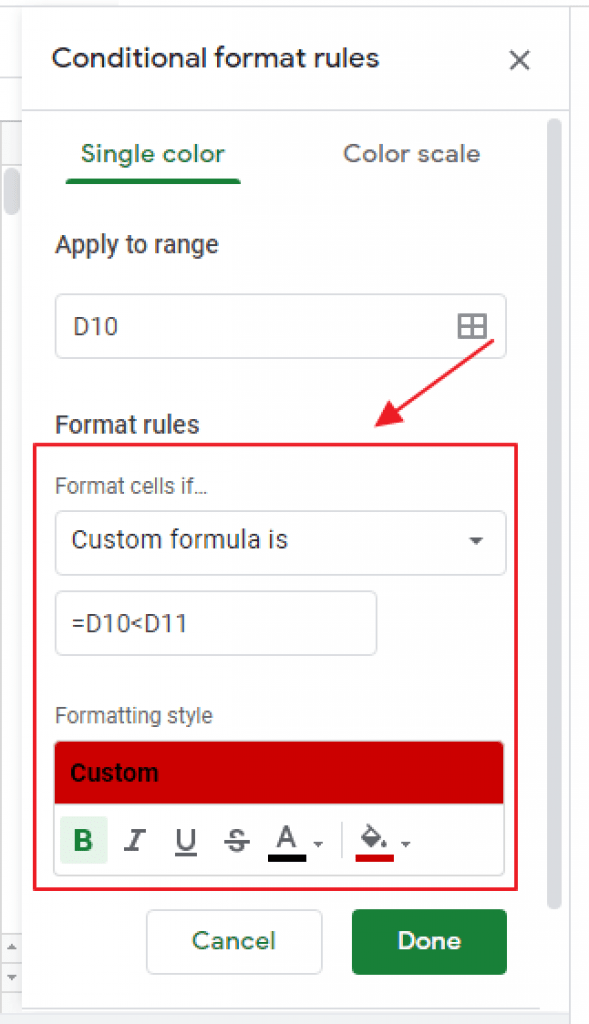The image size is (589, 1024).
Task: Apply strikethrough formatting
Action: tap(236, 840)
